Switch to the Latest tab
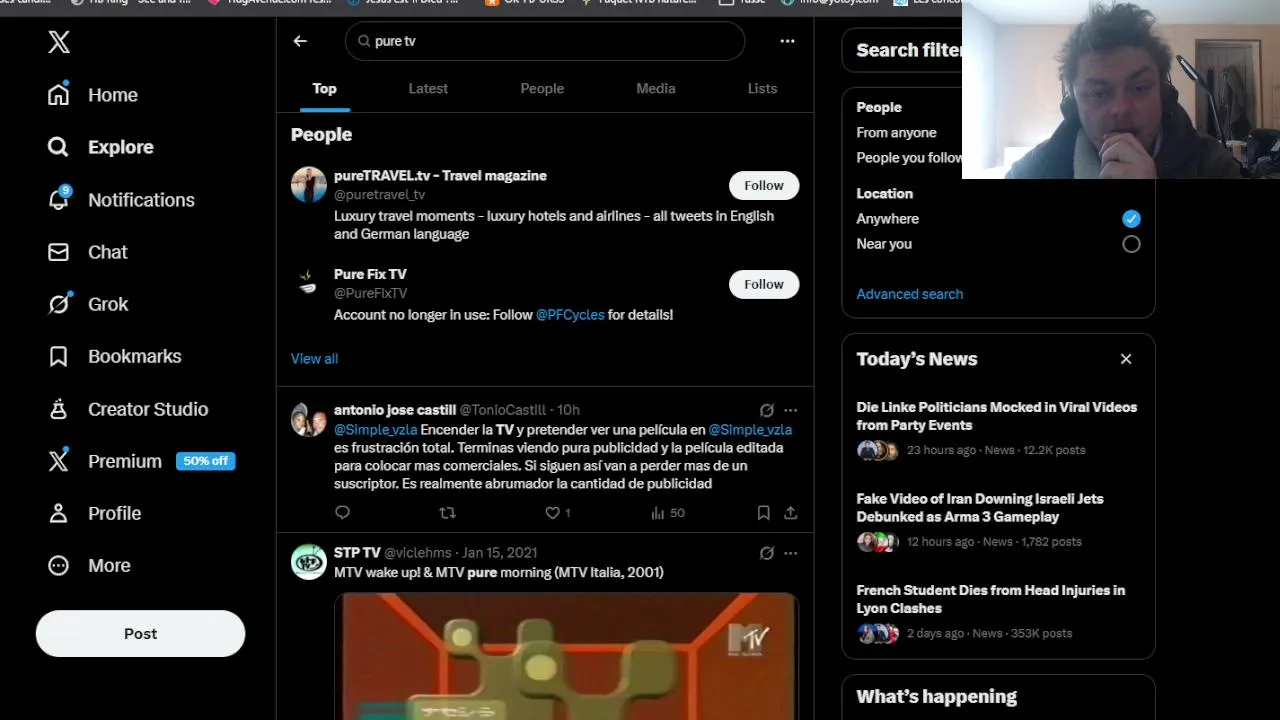The height and width of the screenshot is (720, 1280). (428, 88)
